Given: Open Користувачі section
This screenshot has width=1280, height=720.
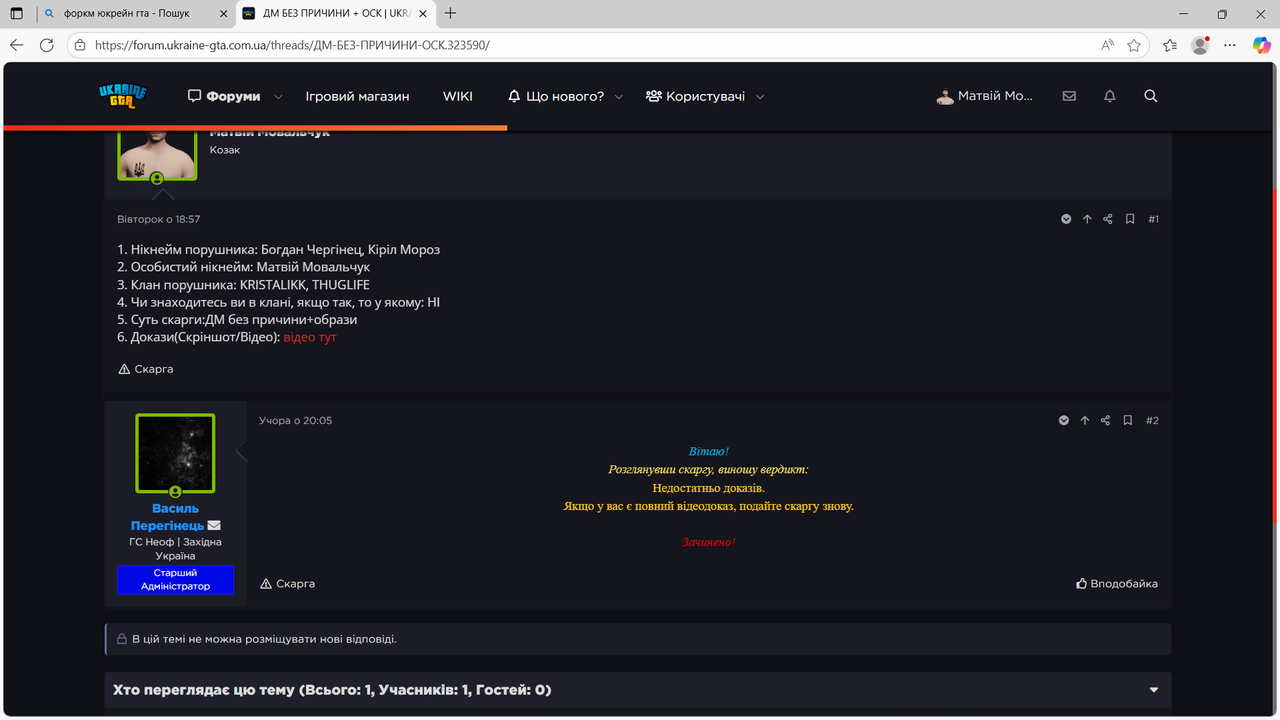Looking at the screenshot, I should 695,97.
